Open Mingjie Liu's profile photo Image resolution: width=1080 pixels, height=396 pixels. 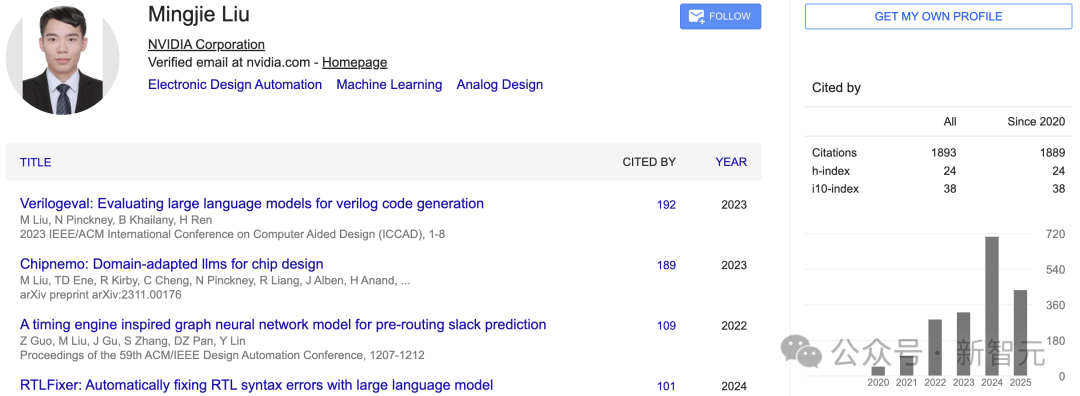point(63,59)
